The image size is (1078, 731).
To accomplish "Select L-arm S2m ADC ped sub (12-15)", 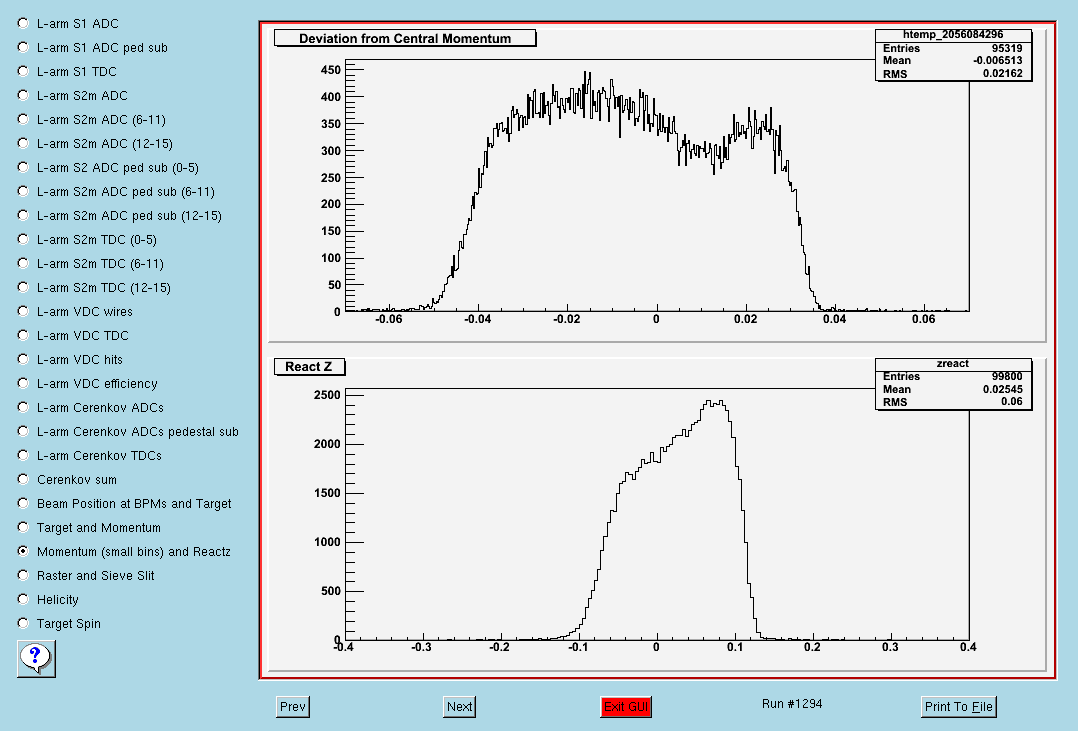I will click(23, 216).
